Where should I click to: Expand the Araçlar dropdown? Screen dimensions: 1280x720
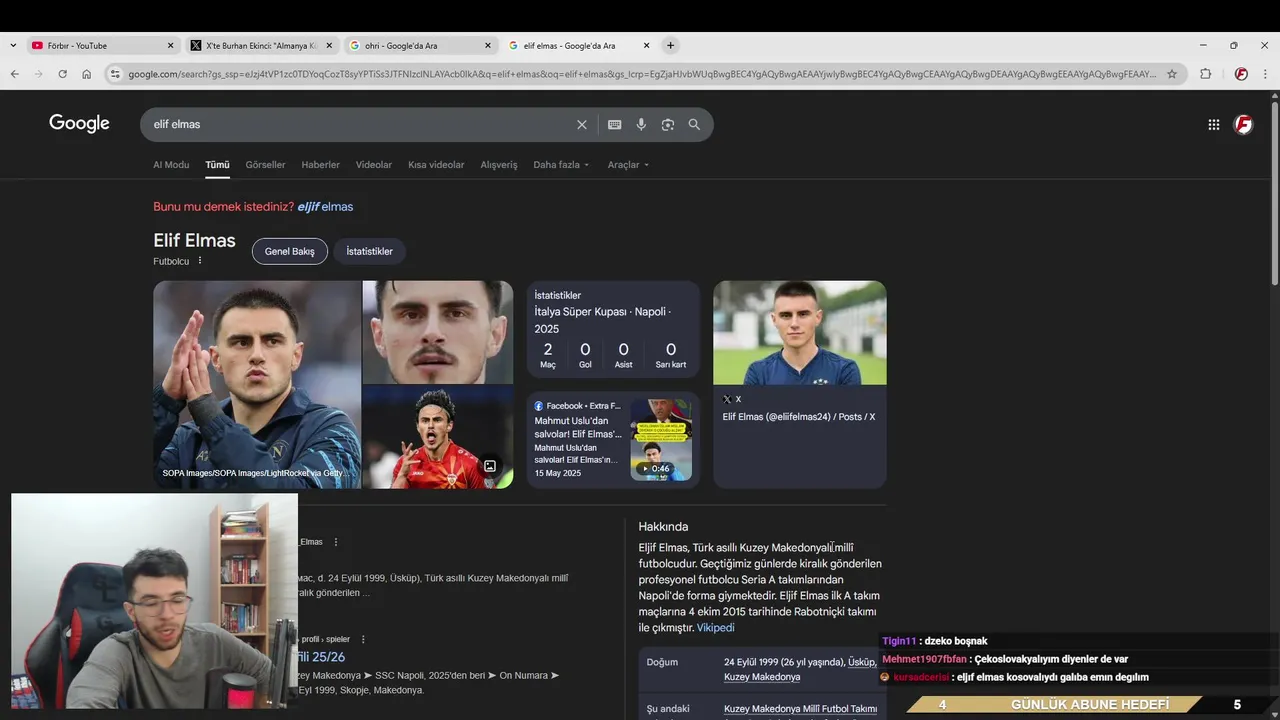click(x=628, y=165)
